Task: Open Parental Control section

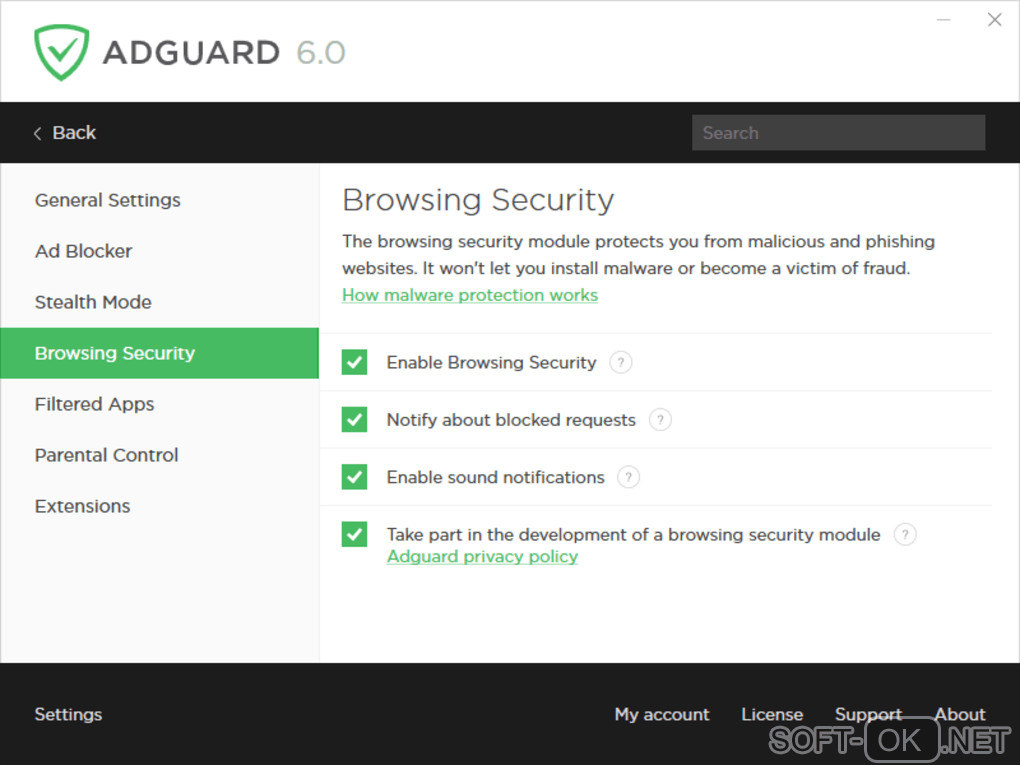Action: (x=107, y=455)
